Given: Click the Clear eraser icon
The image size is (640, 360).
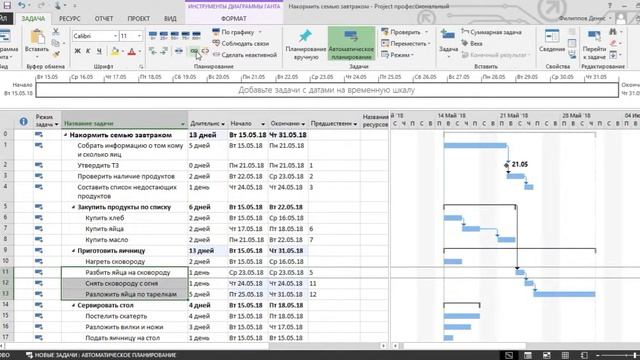Looking at the screenshot, I should point(613,43).
